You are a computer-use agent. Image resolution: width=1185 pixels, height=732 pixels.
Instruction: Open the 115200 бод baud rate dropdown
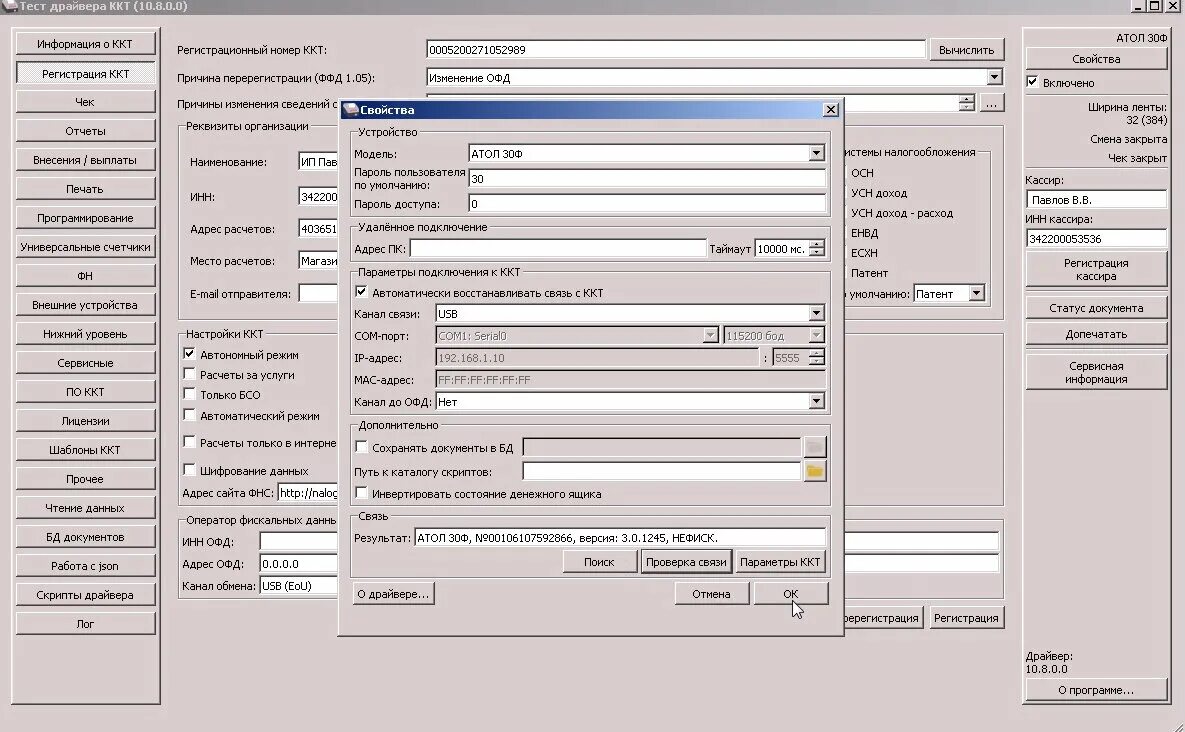point(816,335)
